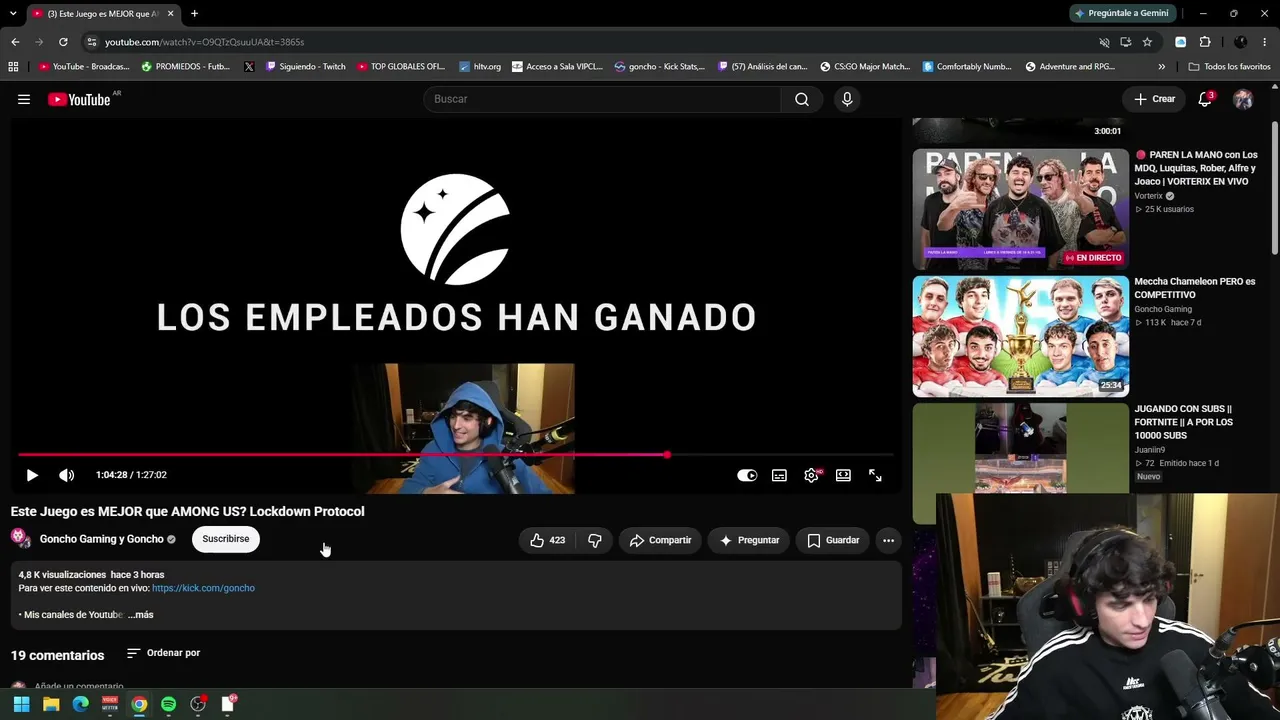Image resolution: width=1280 pixels, height=720 pixels.
Task: Open the Chrome extensions puzzle icon
Action: click(1205, 42)
